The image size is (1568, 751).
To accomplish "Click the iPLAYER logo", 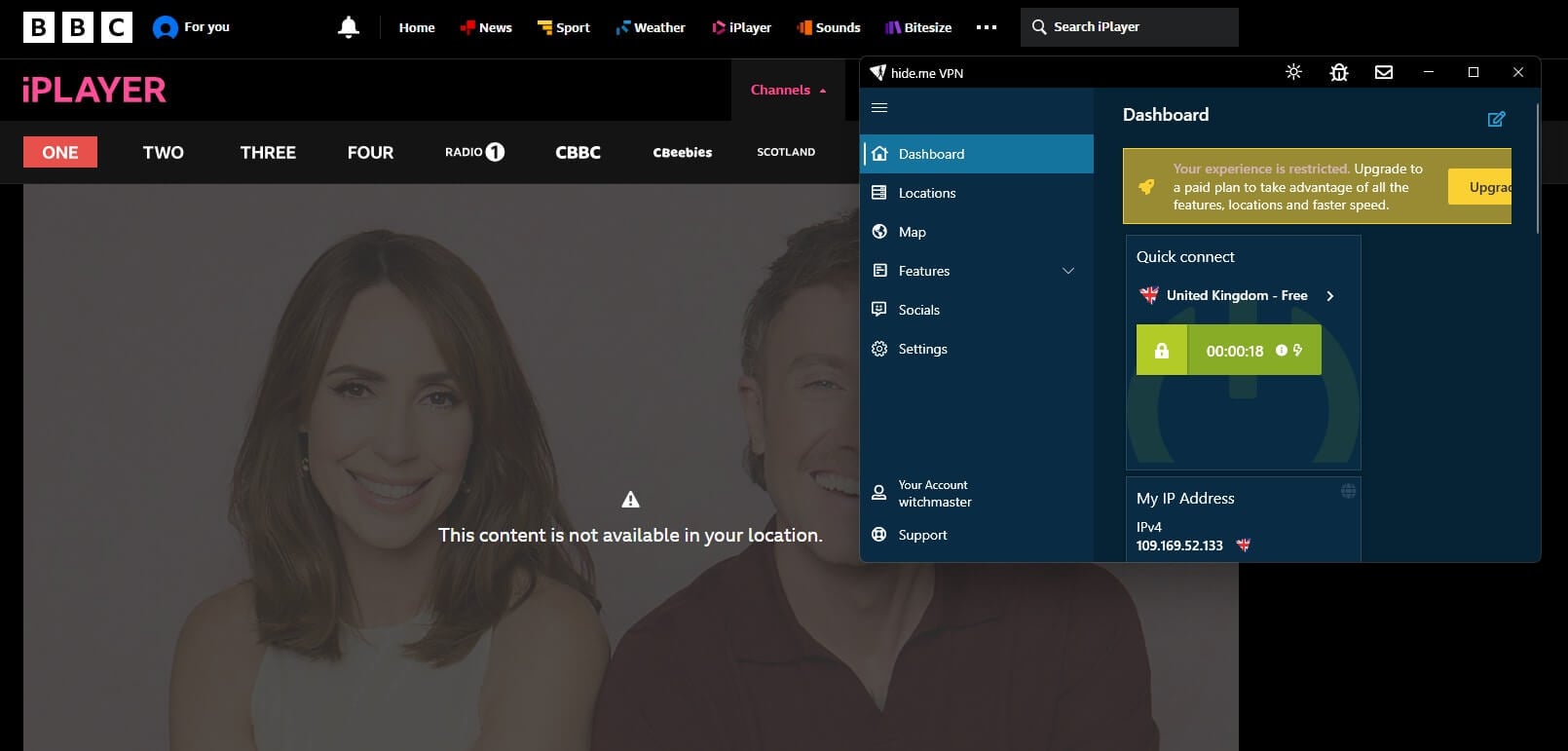I will [94, 90].
